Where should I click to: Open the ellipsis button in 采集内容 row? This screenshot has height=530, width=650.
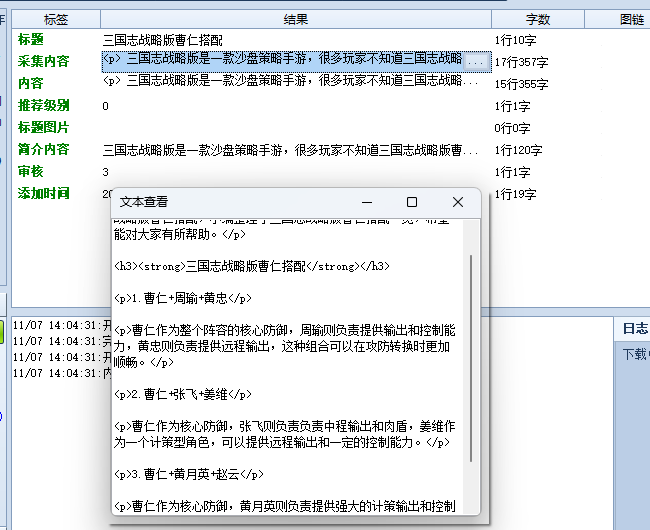pos(475,62)
